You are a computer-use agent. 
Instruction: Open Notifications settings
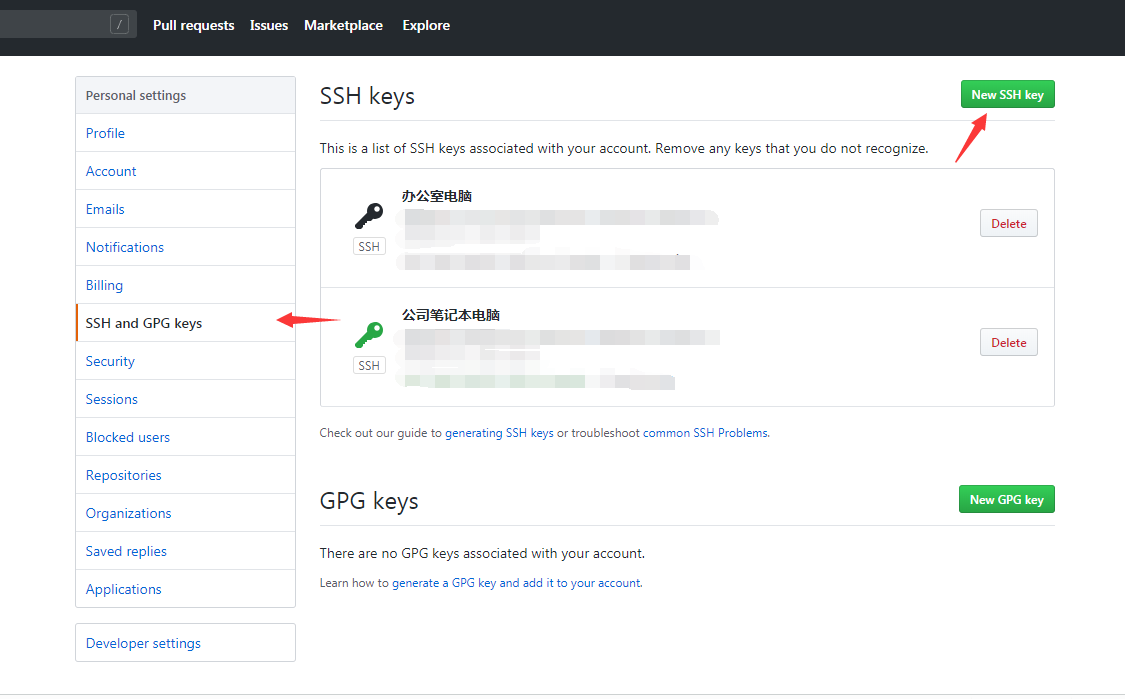185,248
